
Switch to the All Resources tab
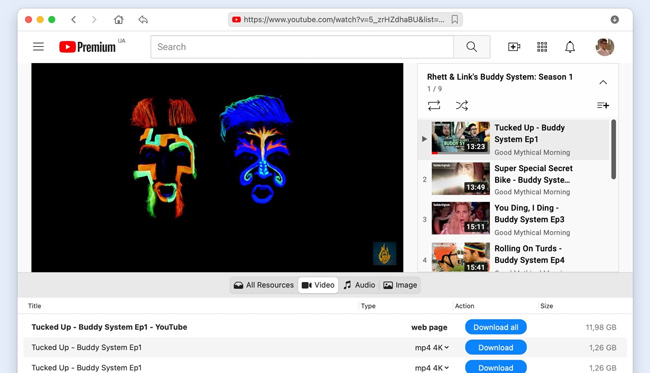[264, 285]
